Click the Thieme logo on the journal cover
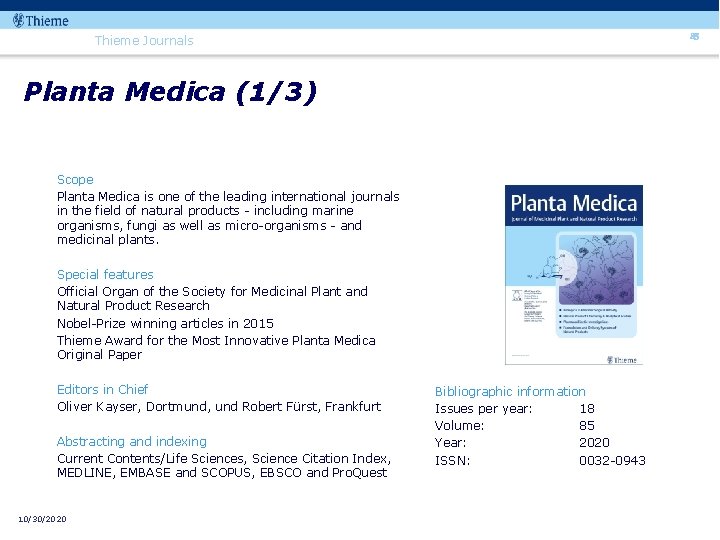Image resolution: width=720 pixels, height=540 pixels. point(622,360)
